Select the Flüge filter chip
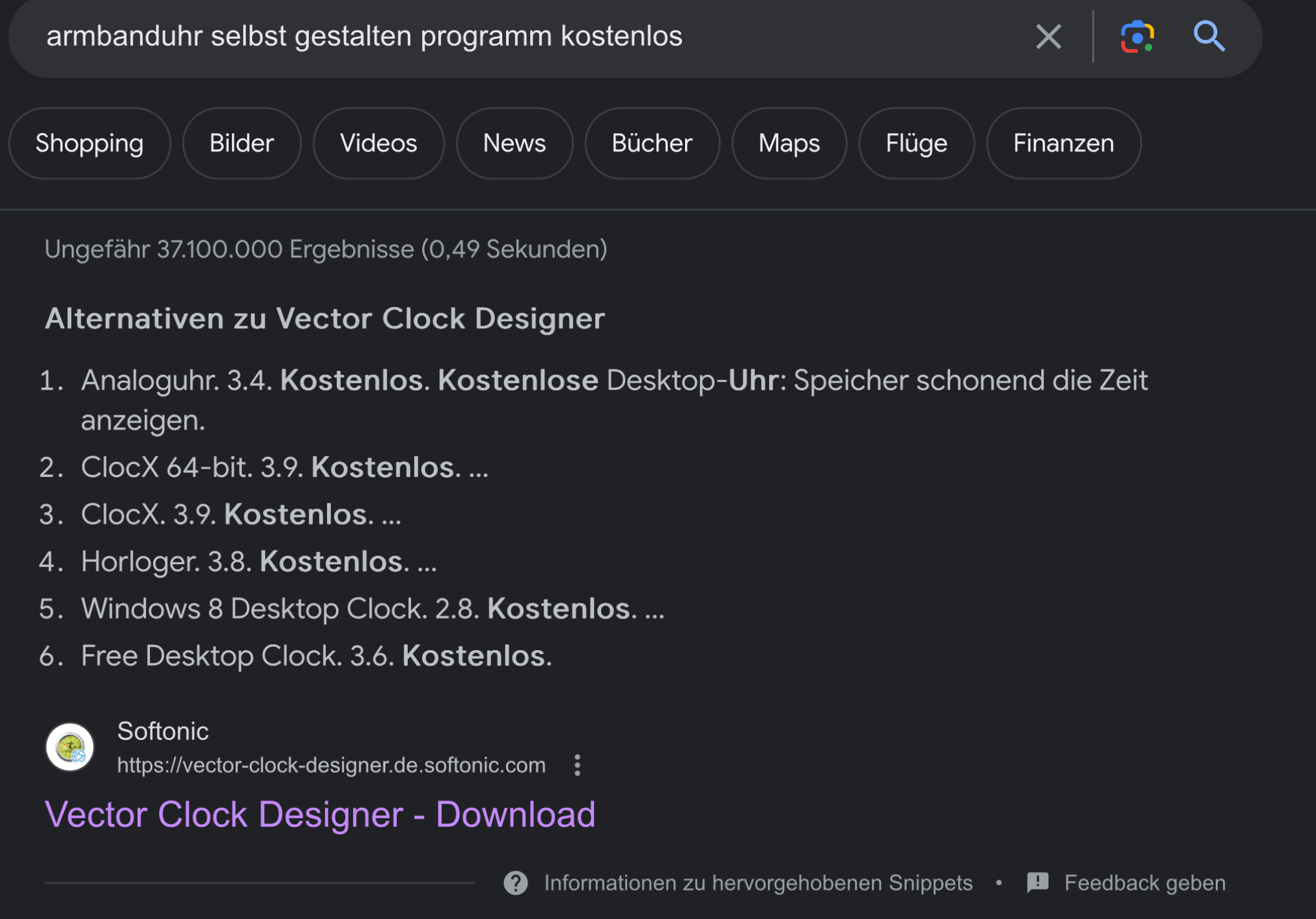 click(x=917, y=143)
